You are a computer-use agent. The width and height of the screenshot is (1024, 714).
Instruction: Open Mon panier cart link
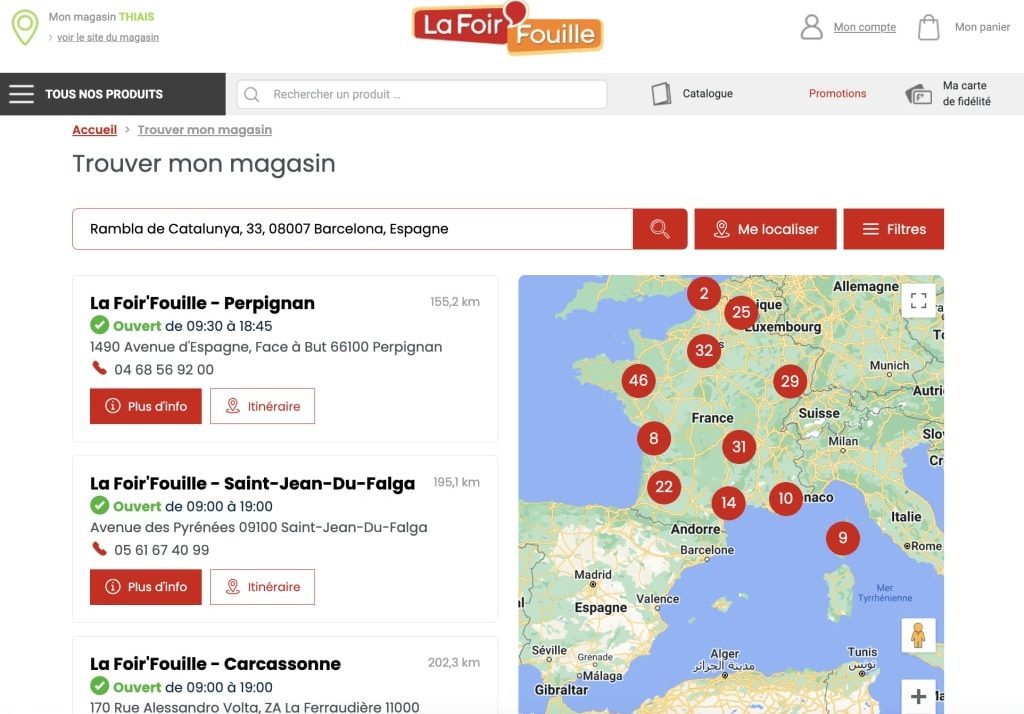point(982,27)
